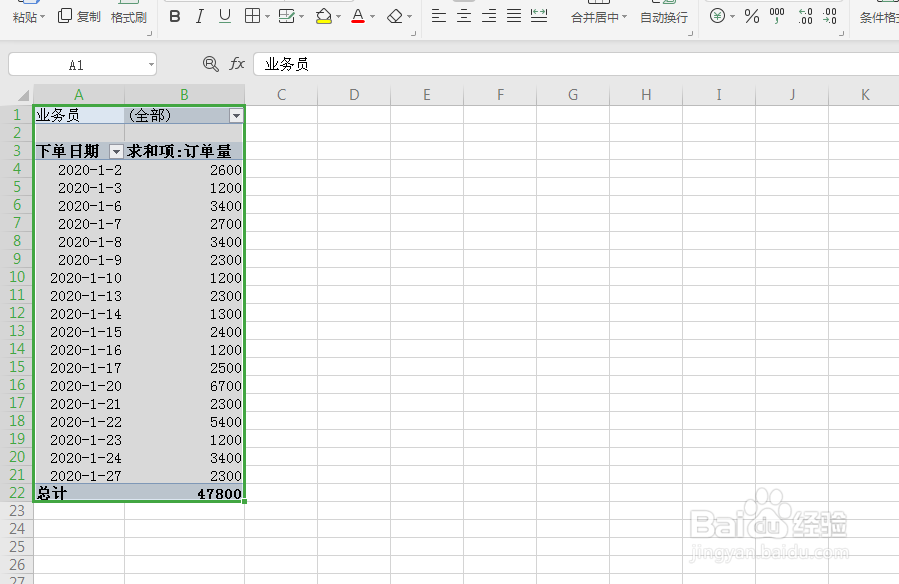Click the distributed alignment icon

pos(539,17)
